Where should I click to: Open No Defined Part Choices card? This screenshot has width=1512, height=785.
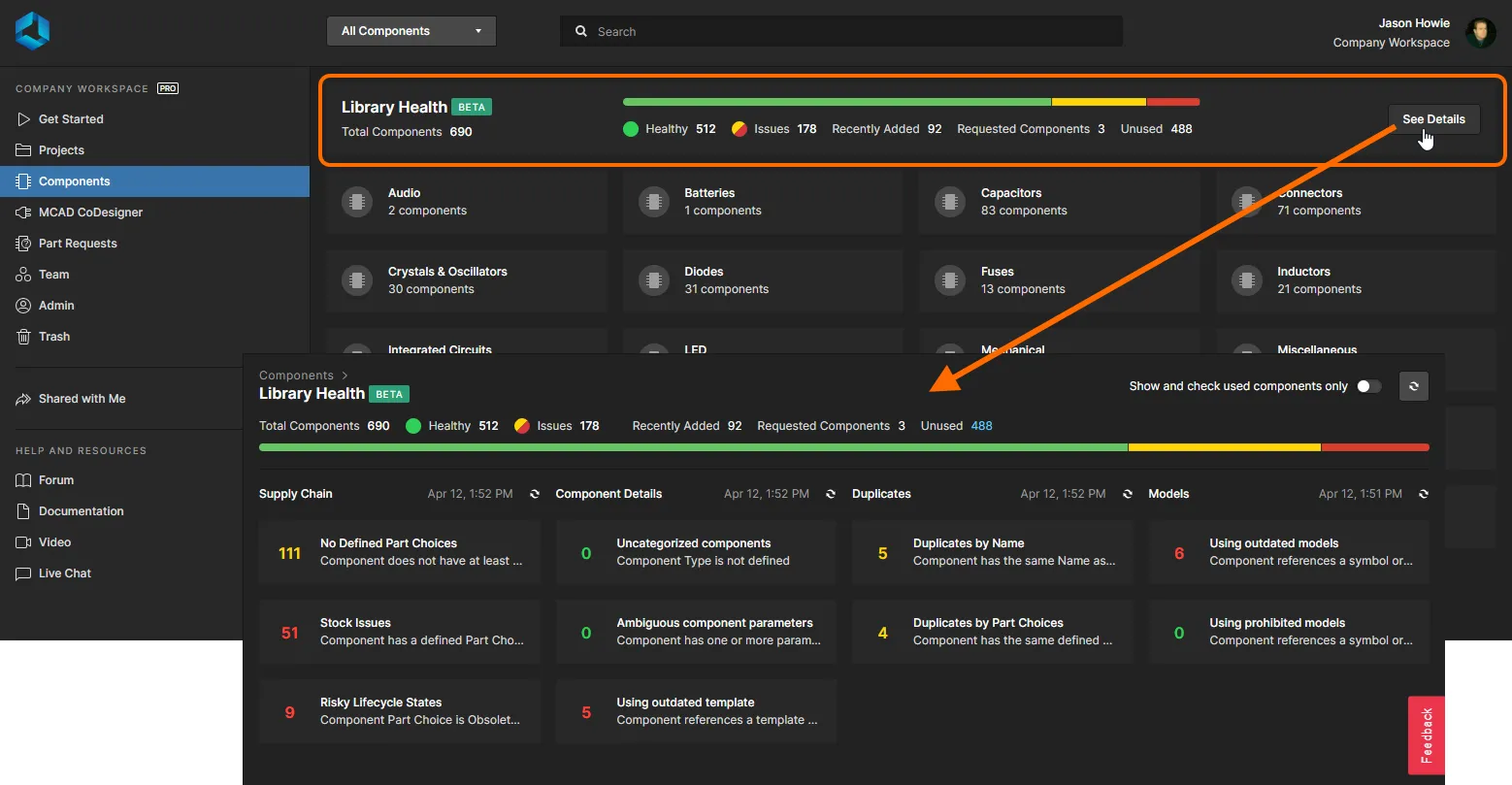[400, 553]
